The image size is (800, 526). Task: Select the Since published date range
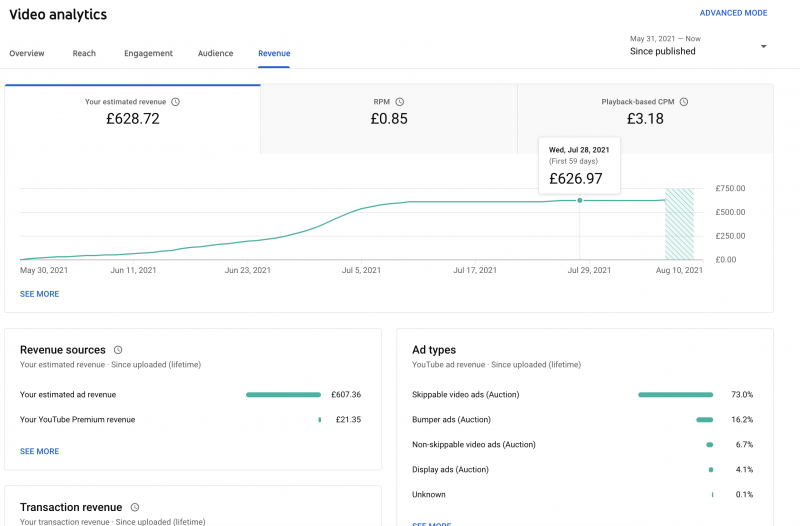point(663,51)
